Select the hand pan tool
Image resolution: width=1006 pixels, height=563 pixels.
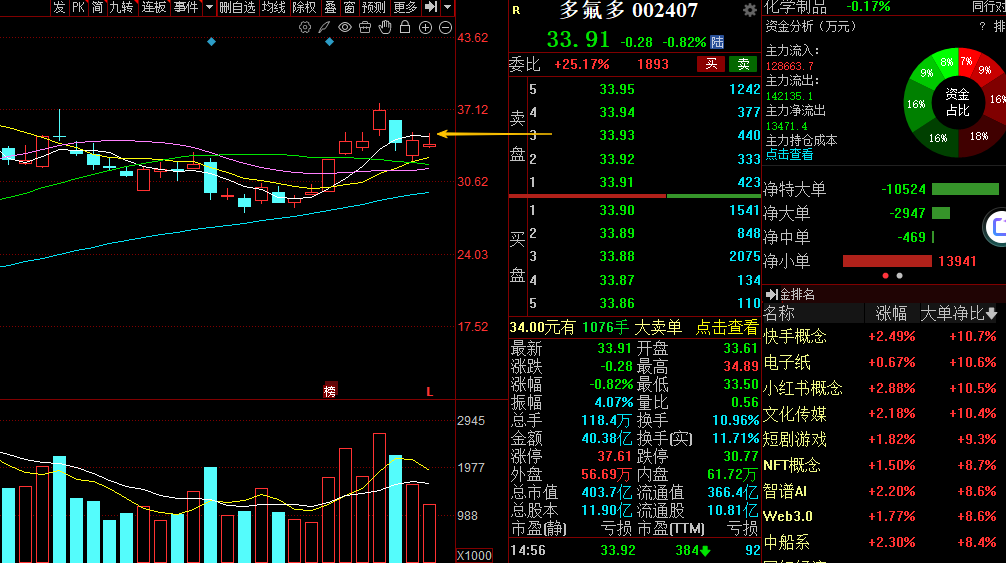pos(385,27)
